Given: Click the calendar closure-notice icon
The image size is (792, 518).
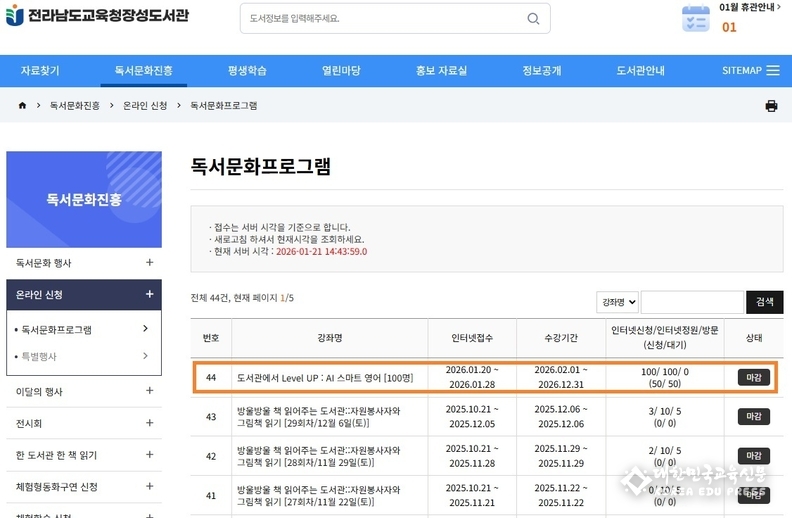Looking at the screenshot, I should (695, 19).
